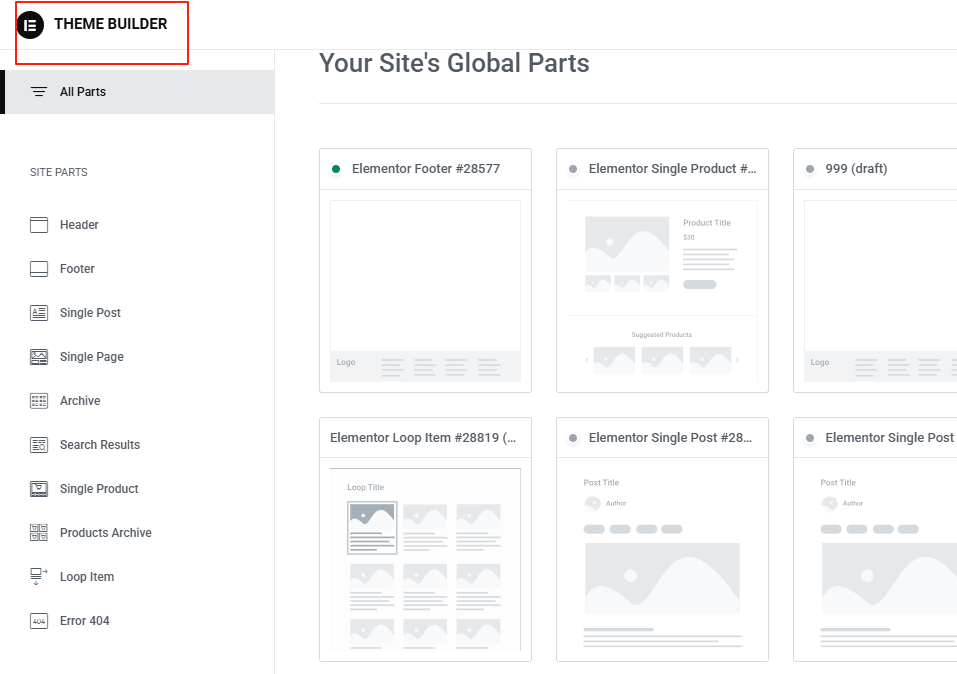
Task: Open the Elementor Single Product template title
Action: pos(672,169)
